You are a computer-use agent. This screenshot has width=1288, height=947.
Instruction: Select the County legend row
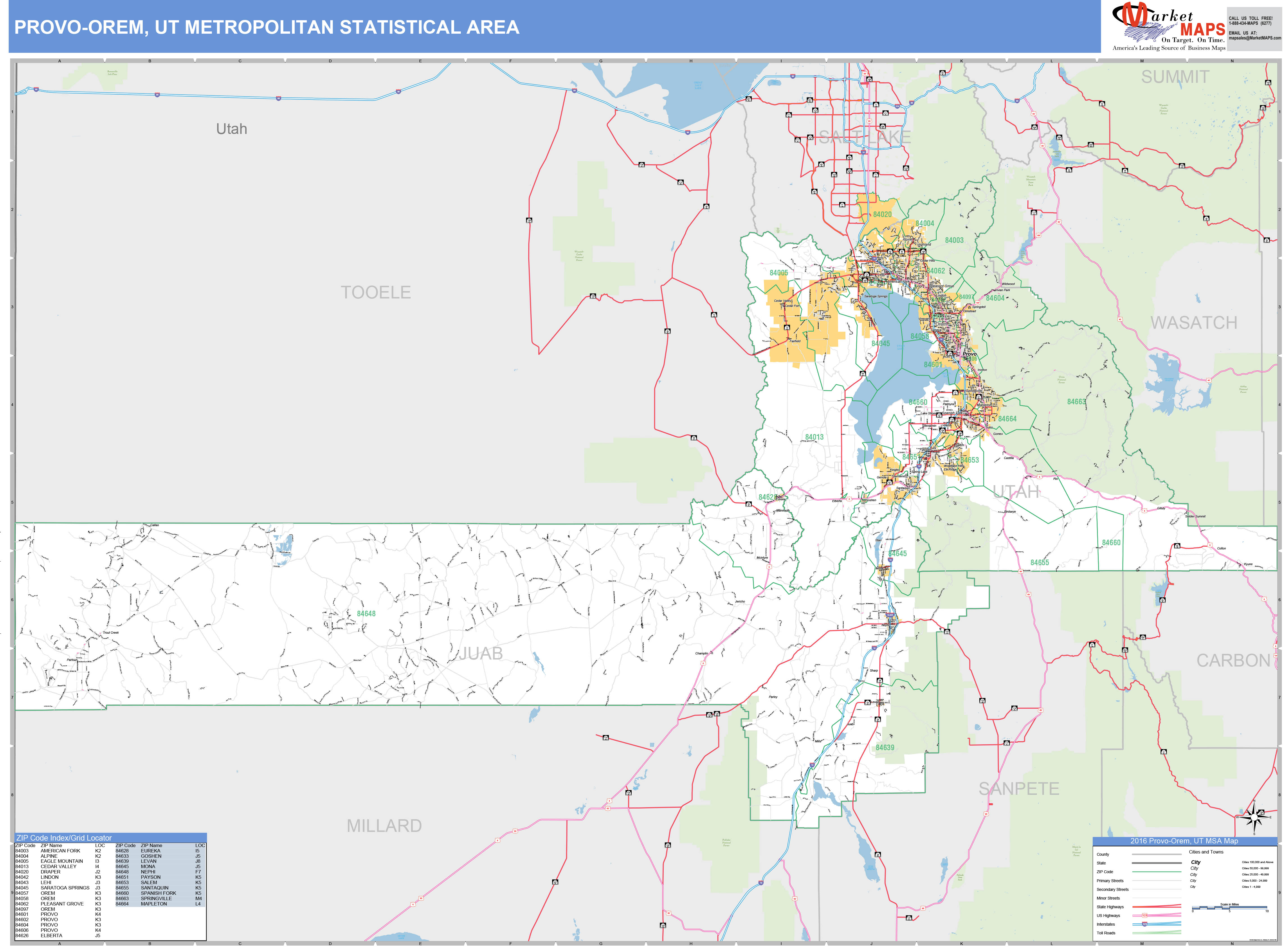click(1103, 854)
